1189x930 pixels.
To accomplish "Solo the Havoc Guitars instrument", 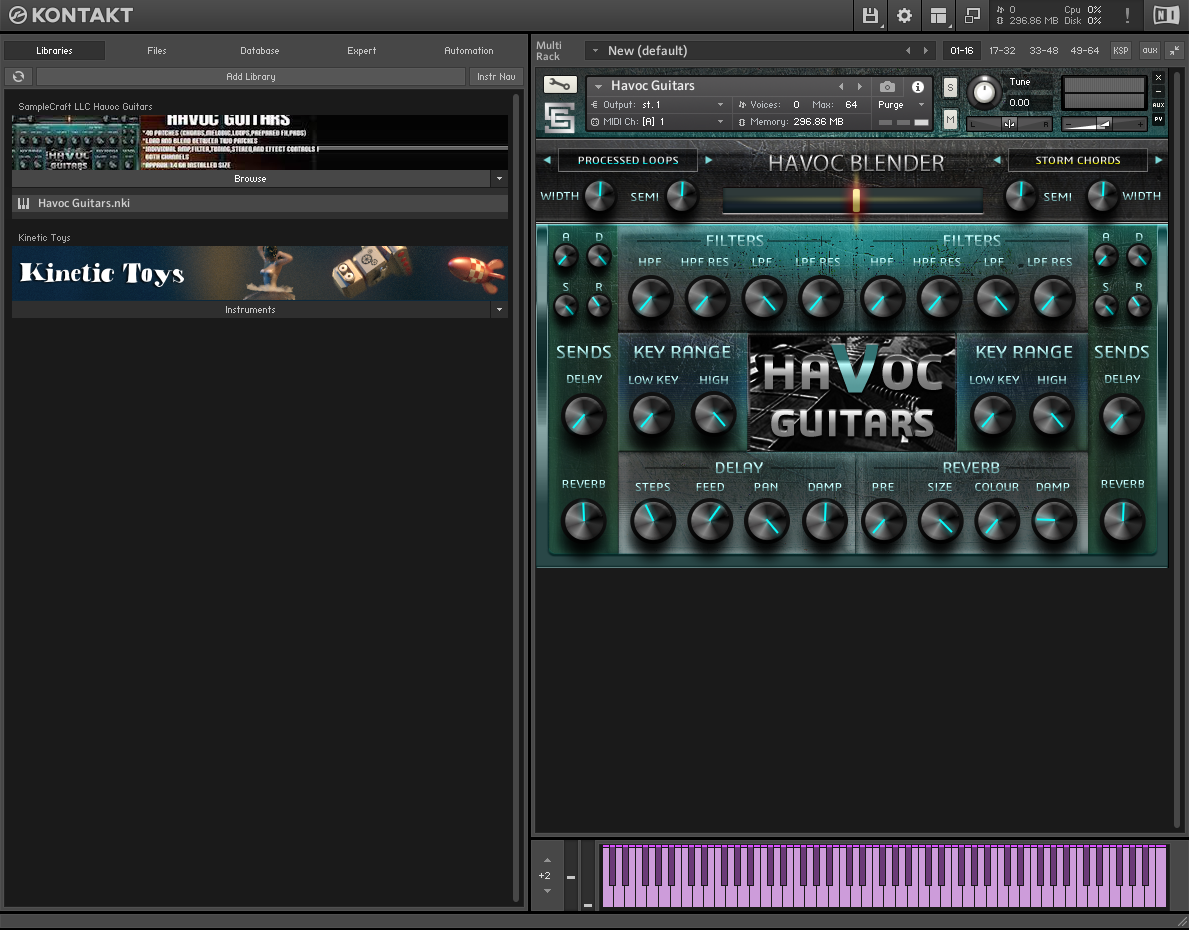I will [x=950, y=87].
